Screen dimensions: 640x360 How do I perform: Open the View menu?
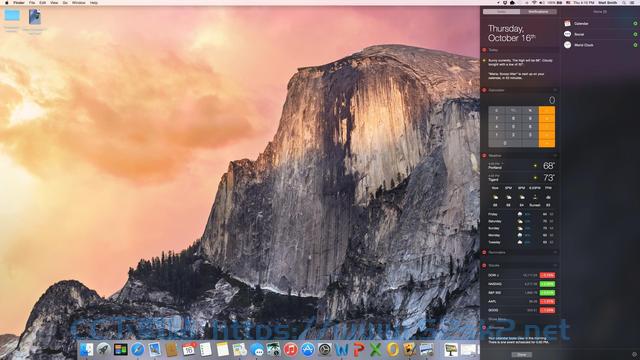pos(54,2)
